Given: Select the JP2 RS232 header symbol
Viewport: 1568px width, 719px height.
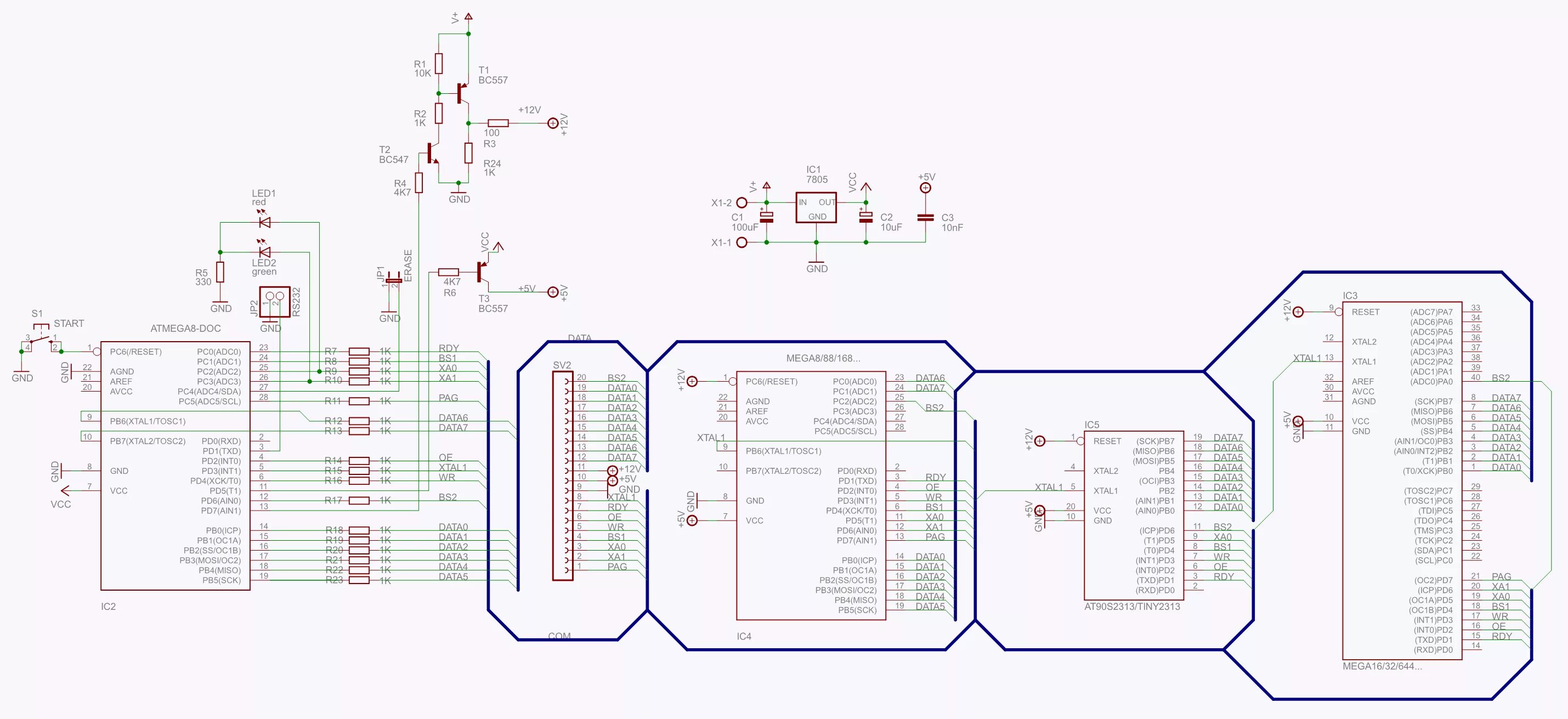Looking at the screenshot, I should pyautogui.click(x=275, y=302).
